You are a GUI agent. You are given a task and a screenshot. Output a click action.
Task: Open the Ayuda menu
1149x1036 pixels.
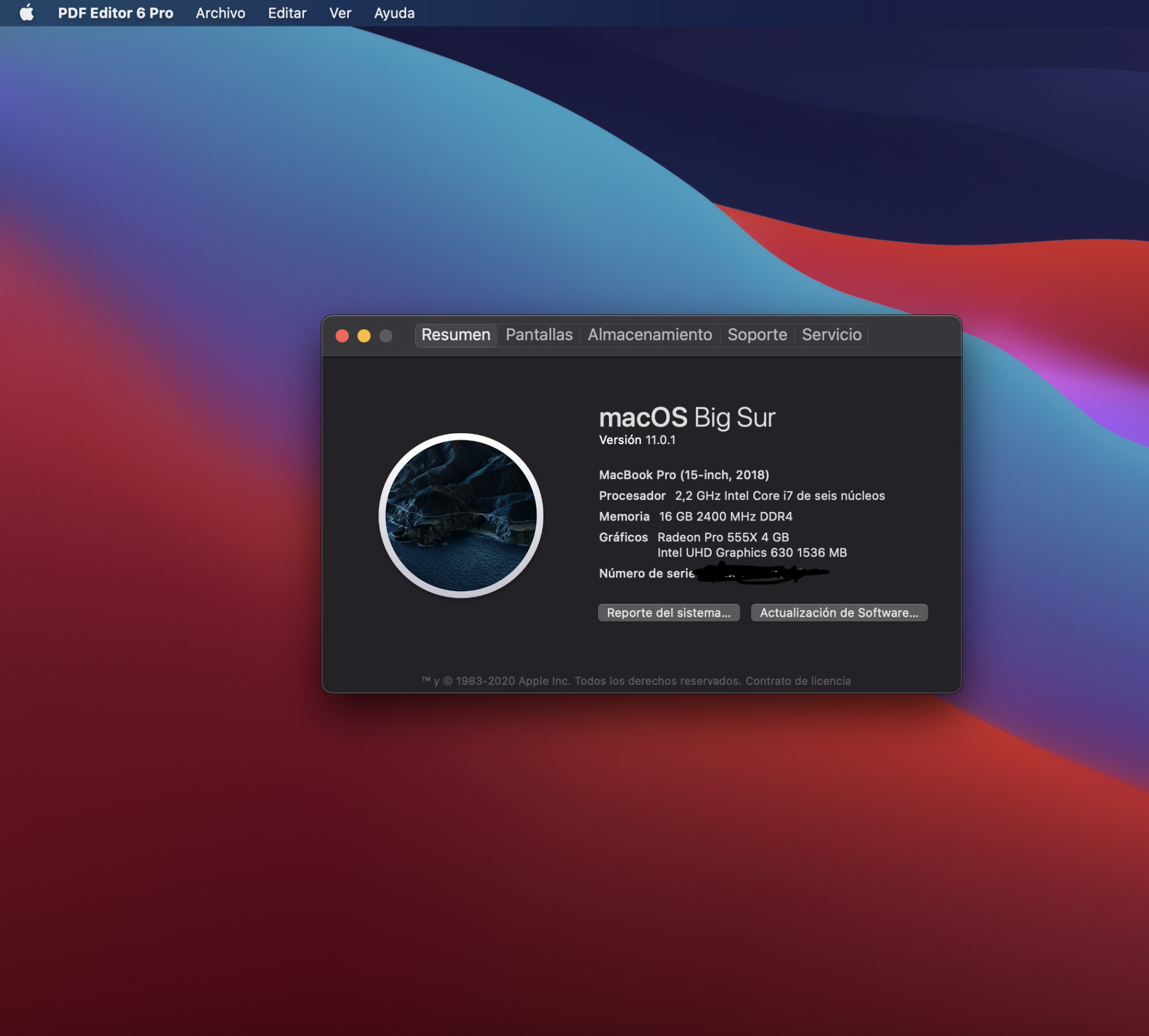tap(394, 13)
